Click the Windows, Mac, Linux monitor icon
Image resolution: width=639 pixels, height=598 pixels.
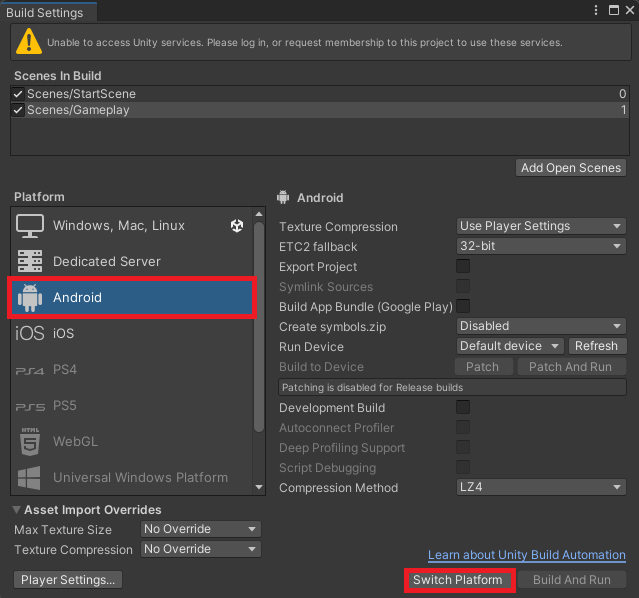click(30, 226)
